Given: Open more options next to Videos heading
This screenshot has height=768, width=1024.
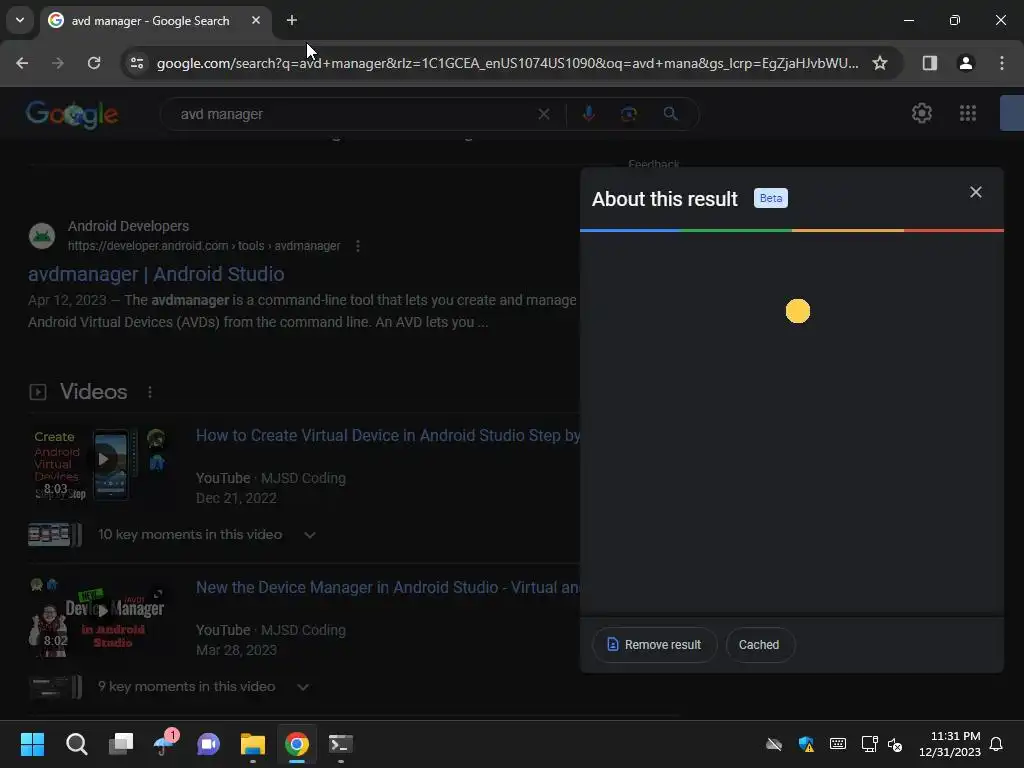Looking at the screenshot, I should click(x=150, y=392).
